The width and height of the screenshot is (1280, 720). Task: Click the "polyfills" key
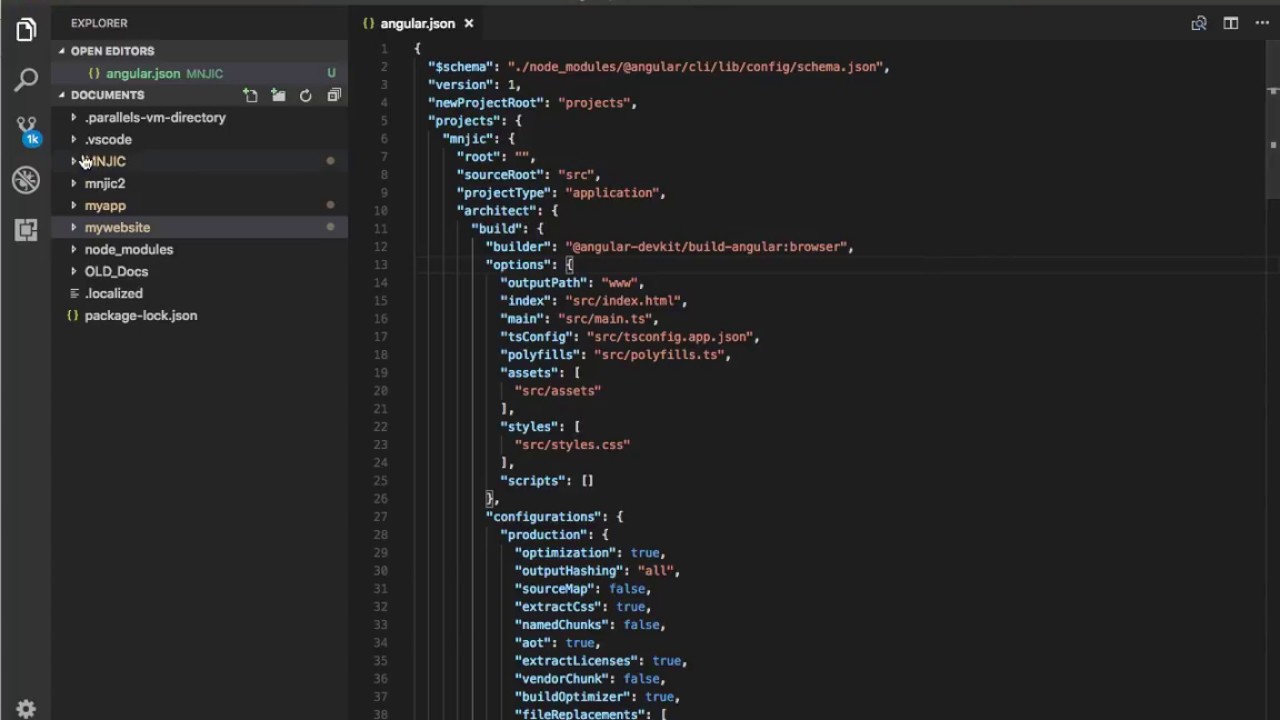pos(540,355)
